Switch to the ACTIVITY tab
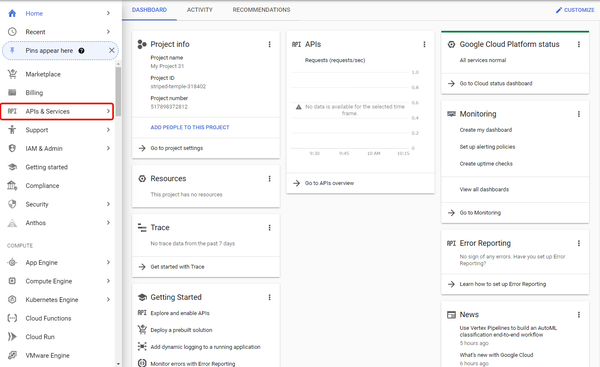The height and width of the screenshot is (367, 600). coord(200,10)
